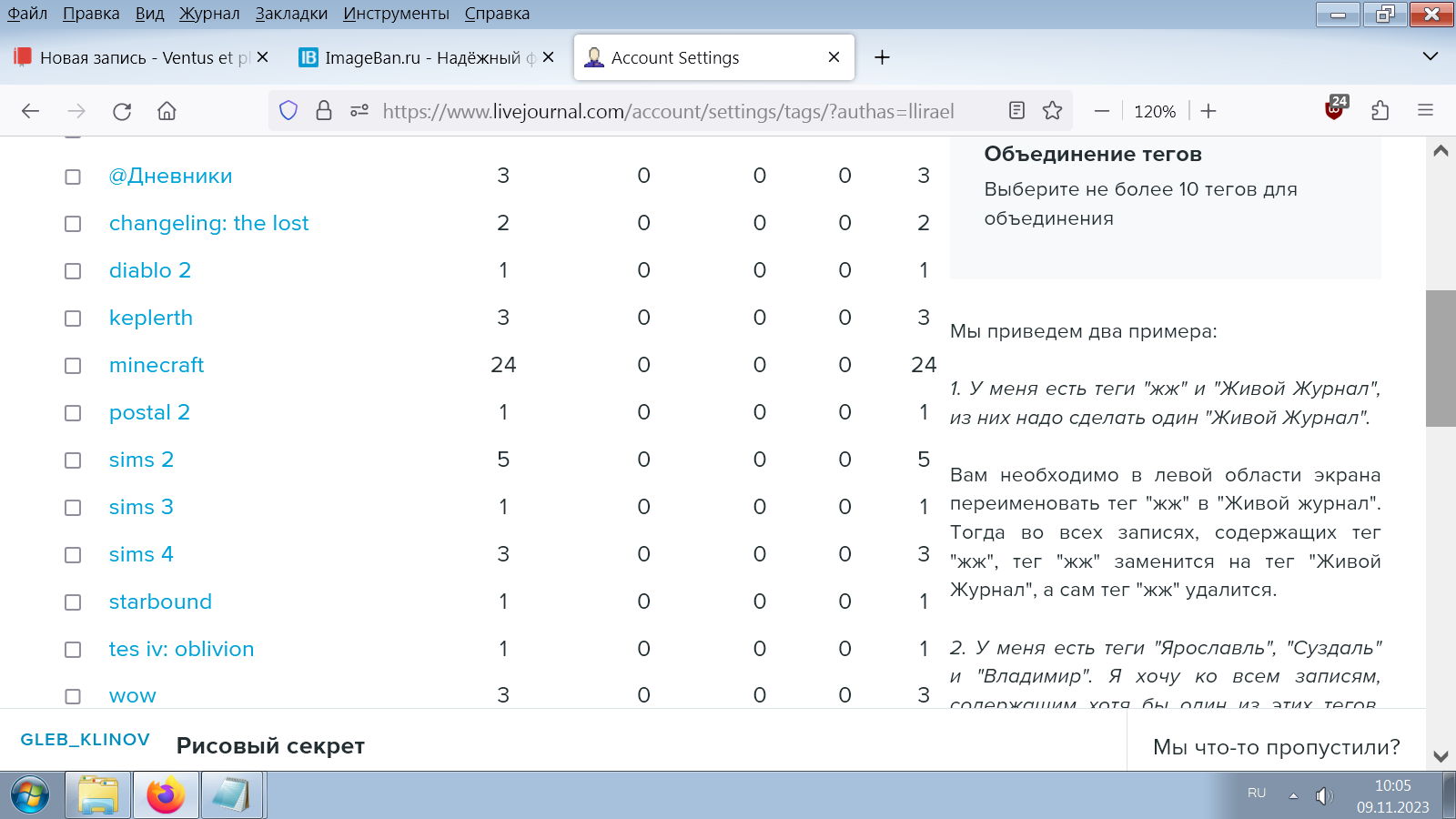Image resolution: width=1456 pixels, height=819 pixels.
Task: Reload the current page
Action: [122, 111]
